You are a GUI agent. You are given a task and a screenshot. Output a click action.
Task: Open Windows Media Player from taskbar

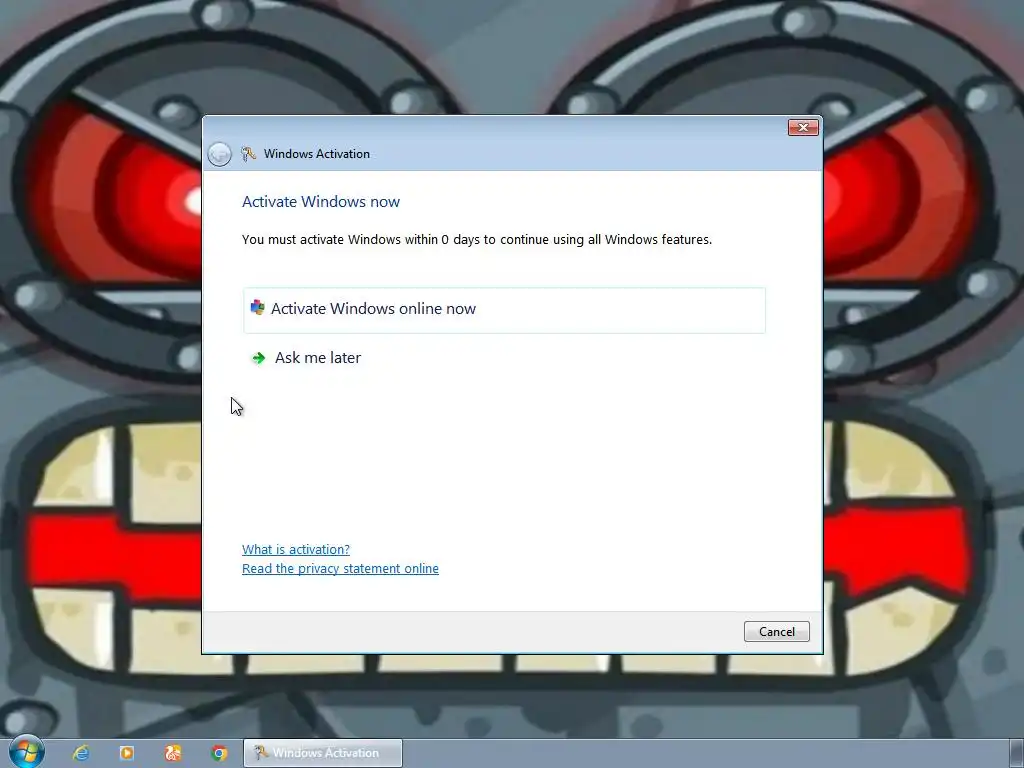click(x=127, y=753)
